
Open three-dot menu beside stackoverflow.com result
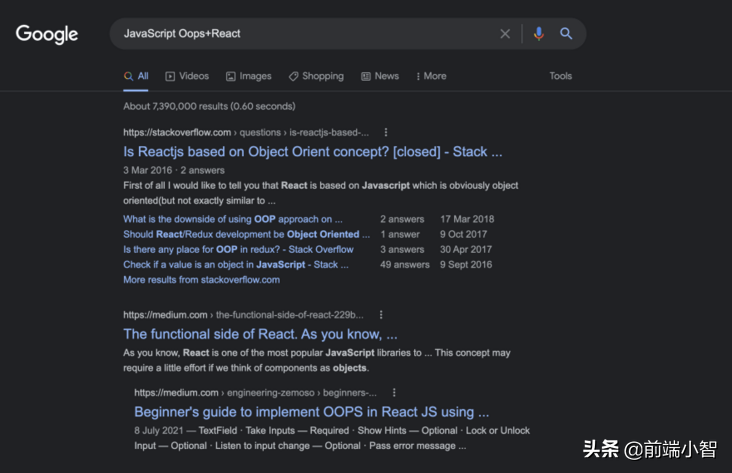386,133
